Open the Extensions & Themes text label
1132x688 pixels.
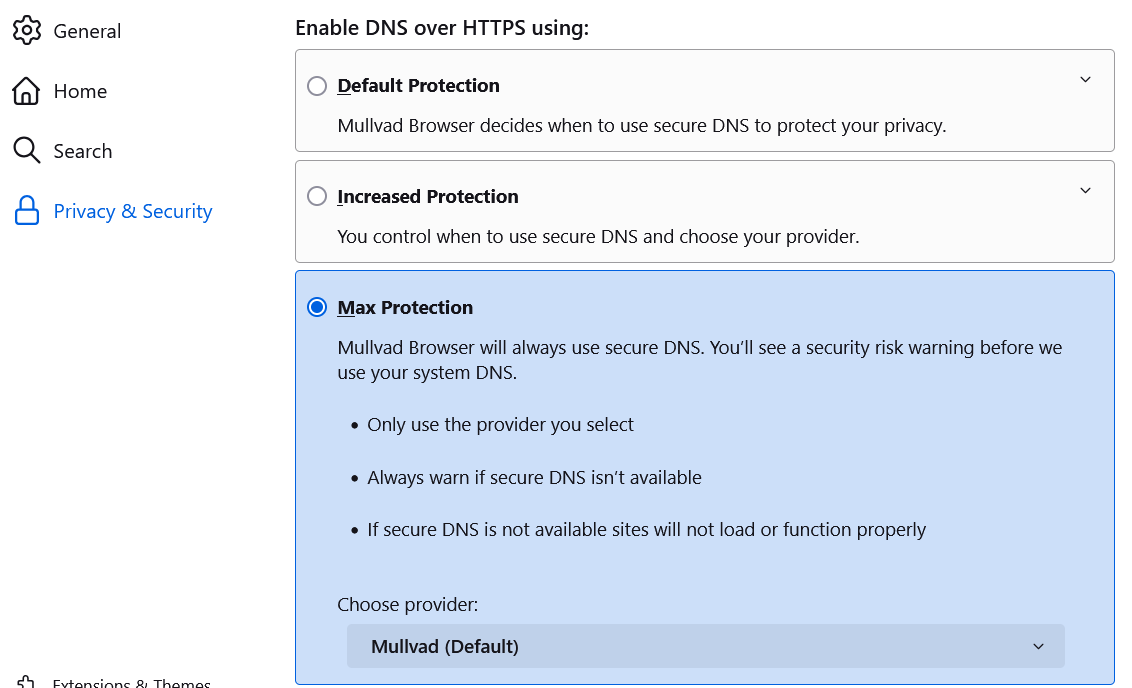(x=132, y=684)
